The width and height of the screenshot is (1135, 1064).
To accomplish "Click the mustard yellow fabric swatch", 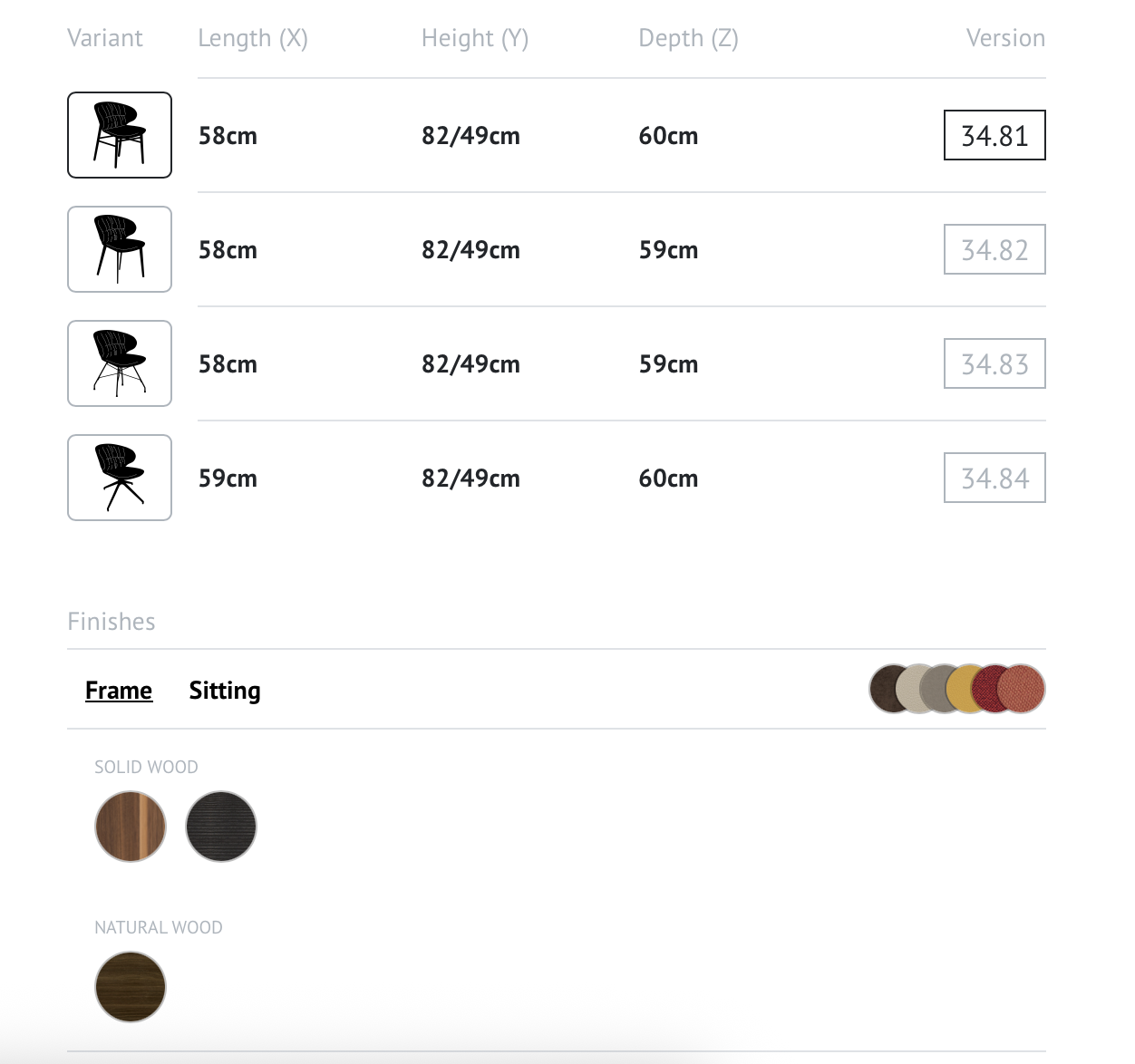I will [x=958, y=689].
